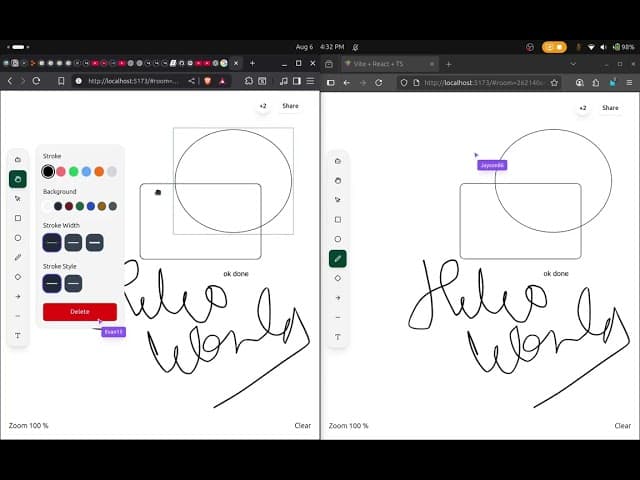This screenshot has width=640, height=480.
Task: Select the first stroke style option
Action: tap(52, 284)
